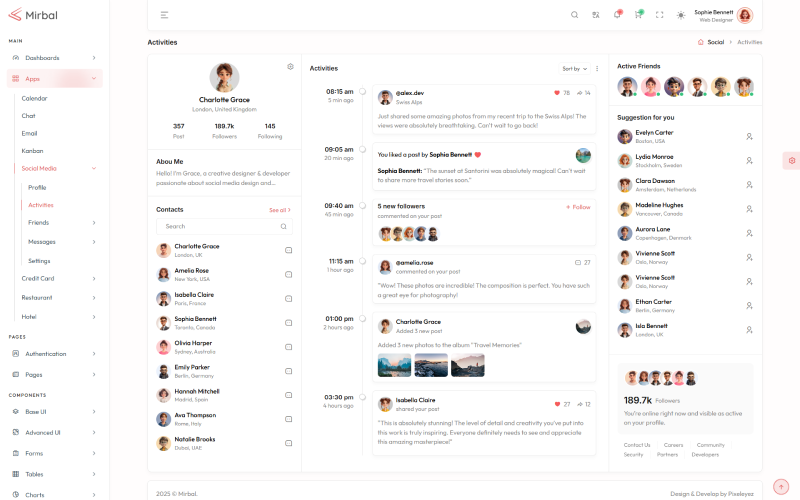
Task: Open the shopping cart icon
Action: click(638, 15)
